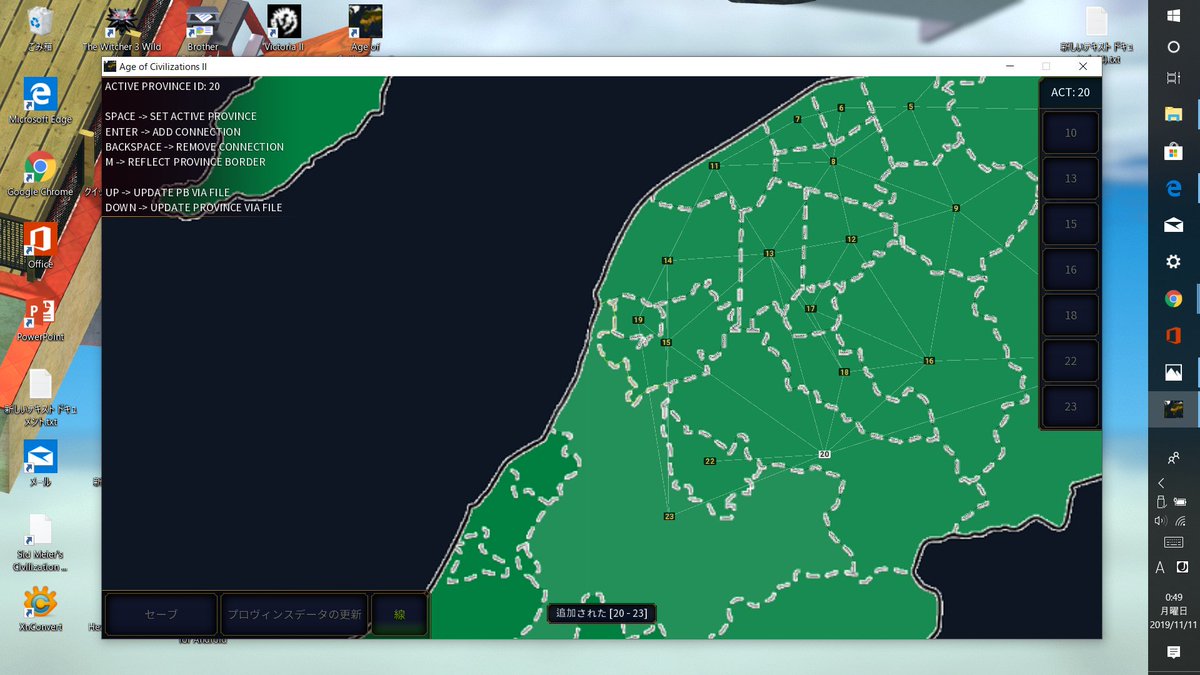Select PowerPoint desktop shortcut
Screen dimensions: 1200x675
[x=40, y=319]
